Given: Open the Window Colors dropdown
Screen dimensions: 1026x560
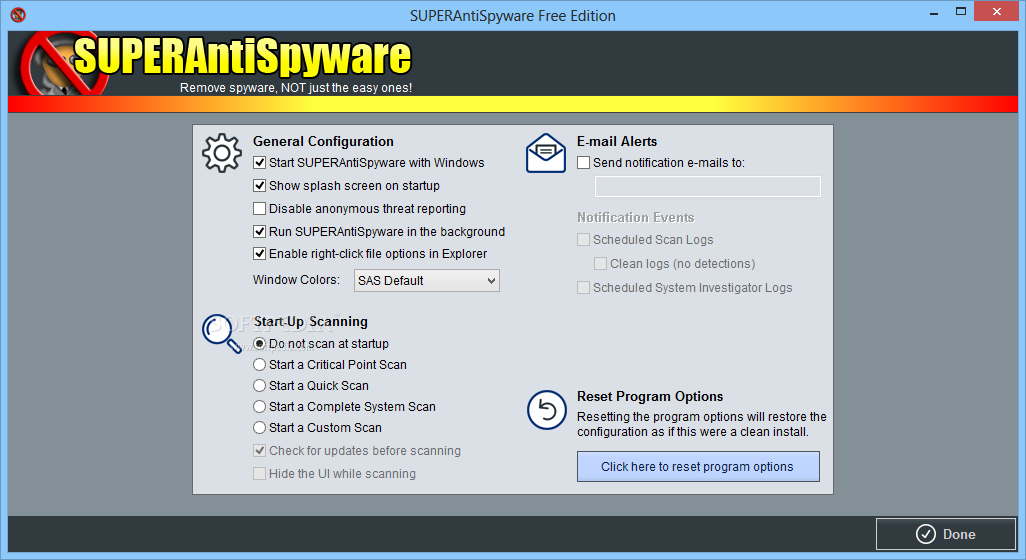Looking at the screenshot, I should coord(427,281).
